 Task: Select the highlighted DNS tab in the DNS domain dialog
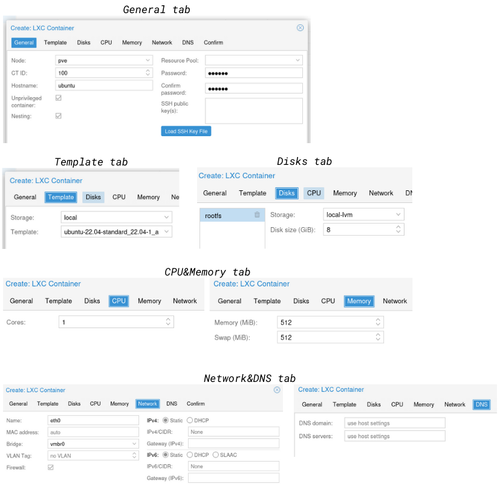[481, 404]
